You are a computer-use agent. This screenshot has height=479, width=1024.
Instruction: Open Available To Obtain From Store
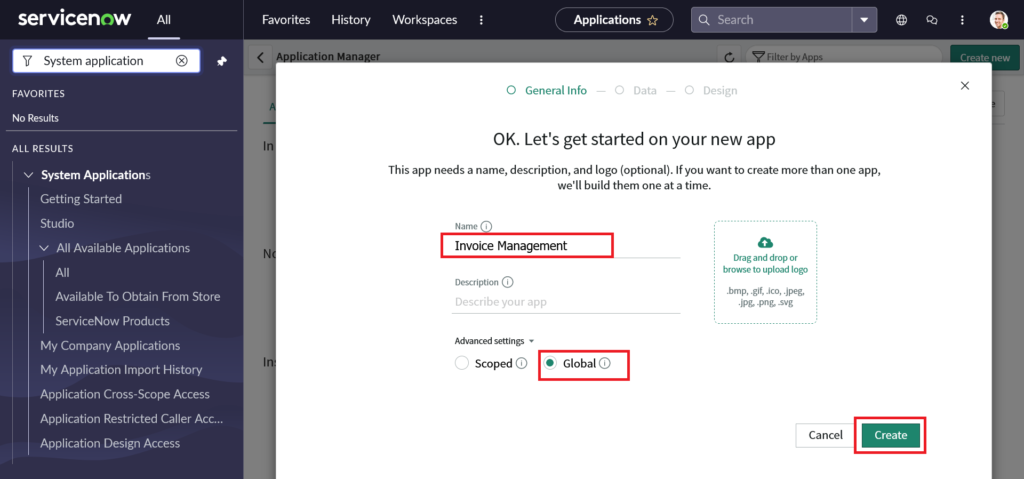click(138, 297)
